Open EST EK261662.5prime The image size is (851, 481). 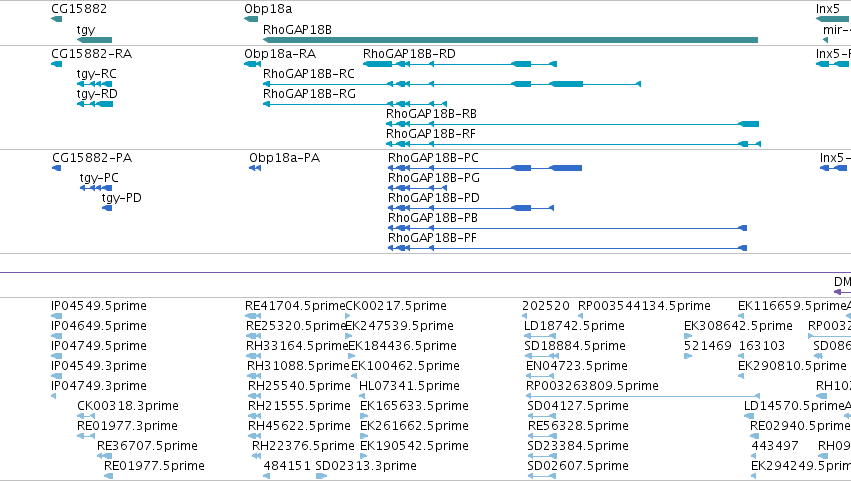[415, 427]
